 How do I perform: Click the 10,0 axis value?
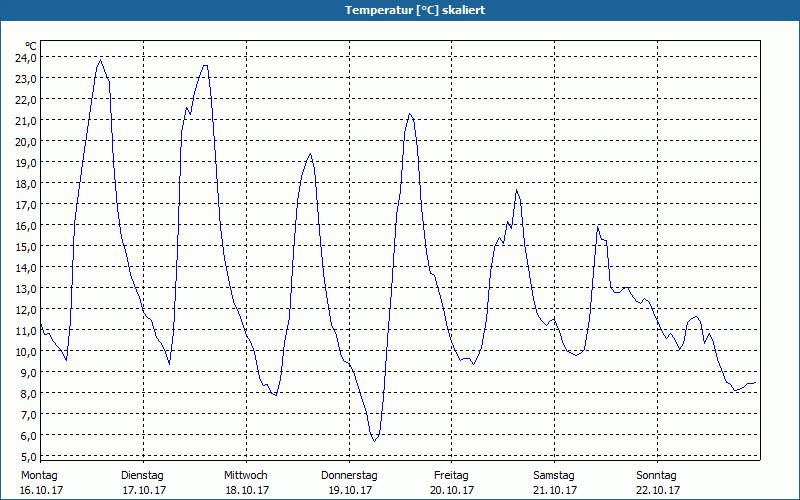coord(26,352)
